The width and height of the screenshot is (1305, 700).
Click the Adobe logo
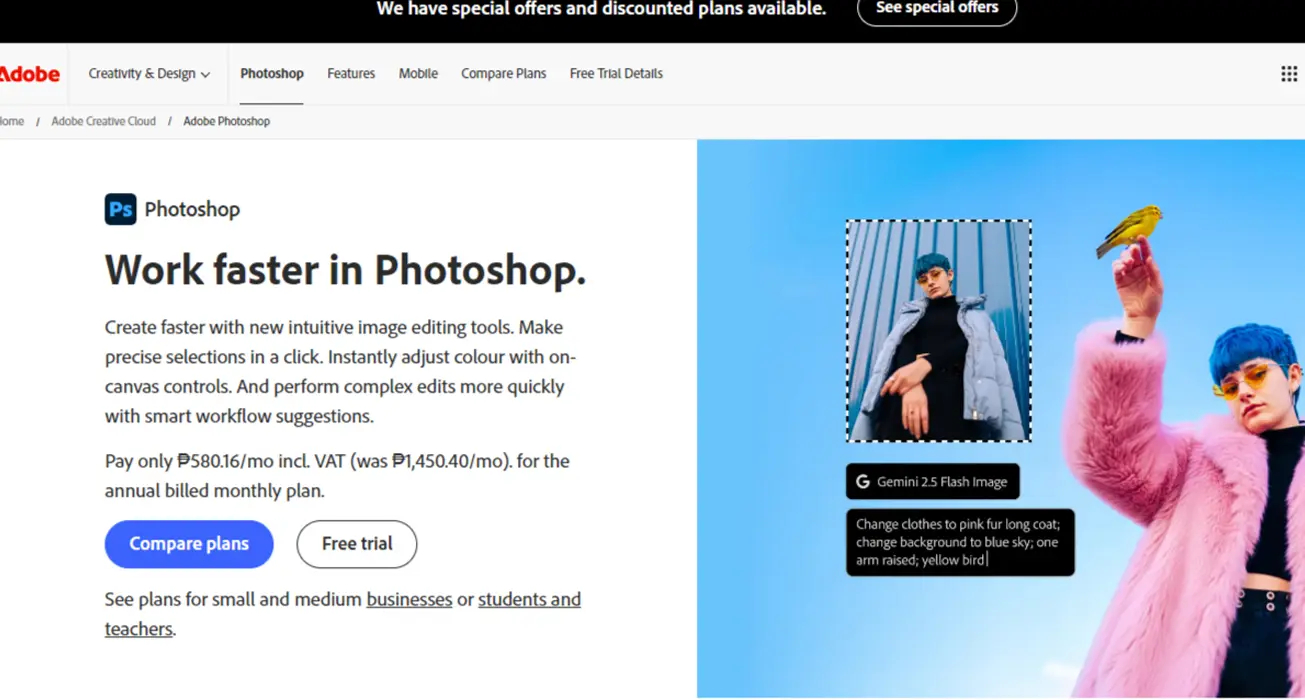pyautogui.click(x=31, y=73)
